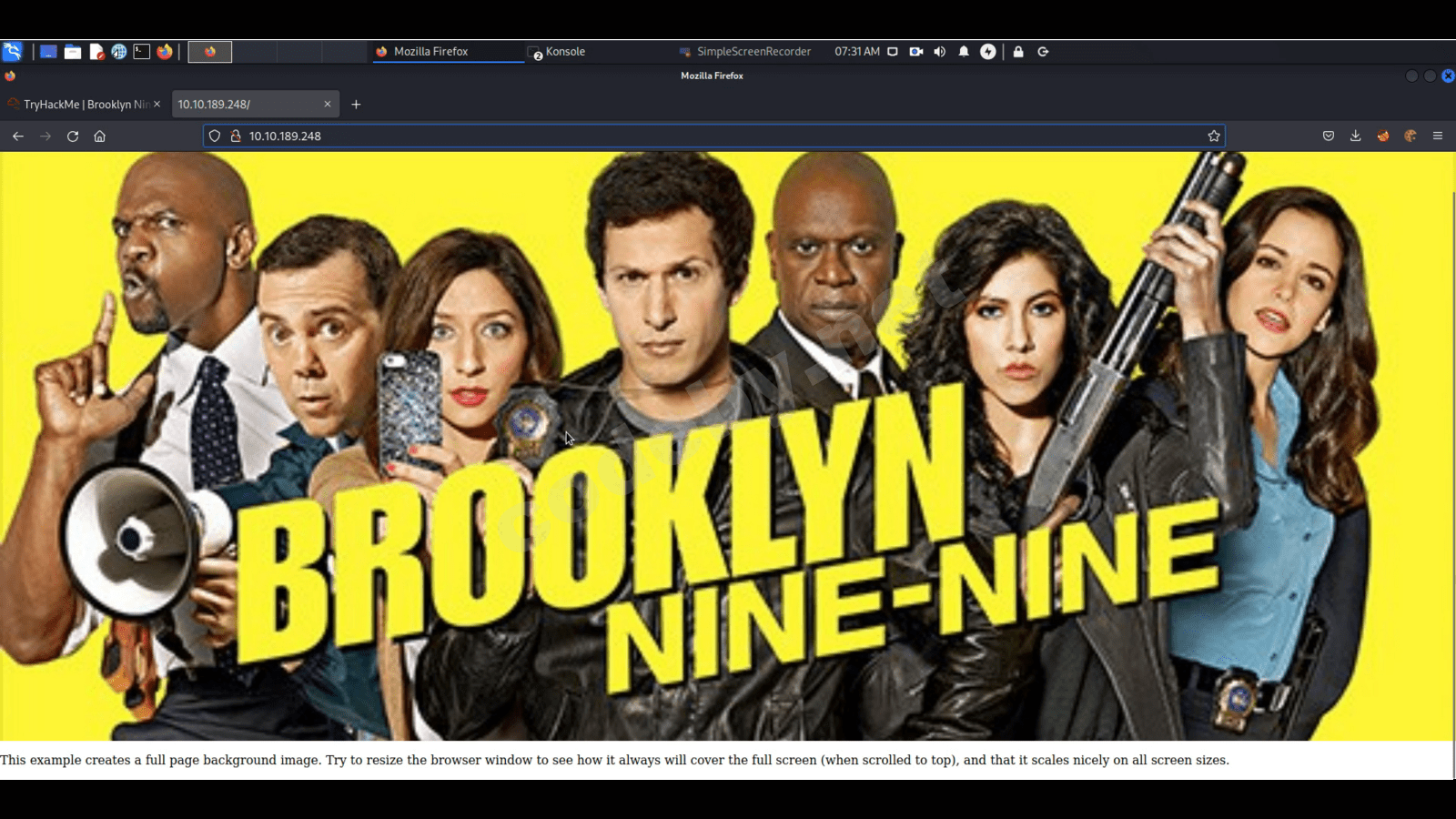The width and height of the screenshot is (1456, 819).
Task: Click the log out panel icon
Action: pyautogui.click(x=1043, y=52)
